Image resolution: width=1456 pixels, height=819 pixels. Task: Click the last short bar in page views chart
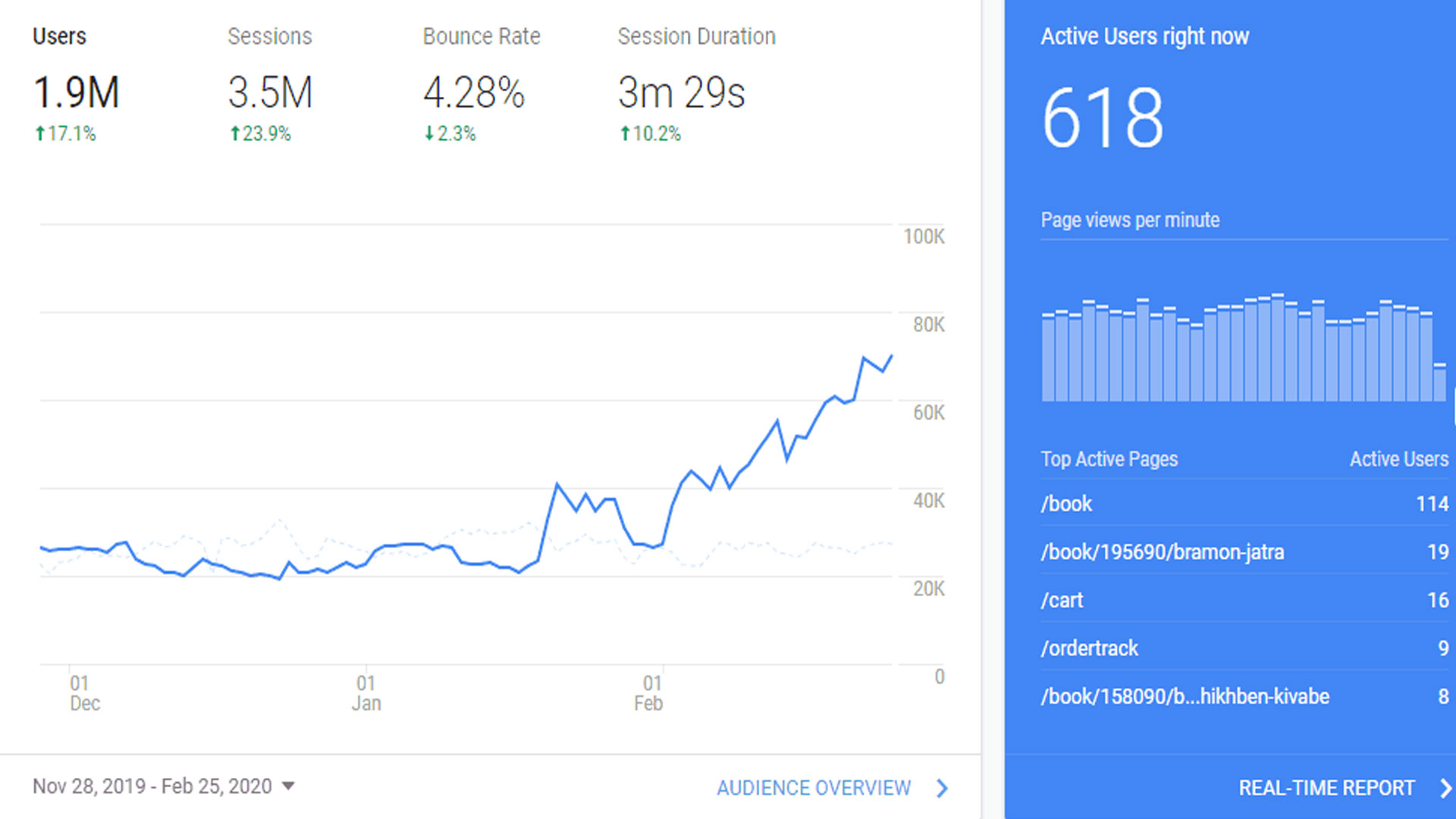[1439, 383]
